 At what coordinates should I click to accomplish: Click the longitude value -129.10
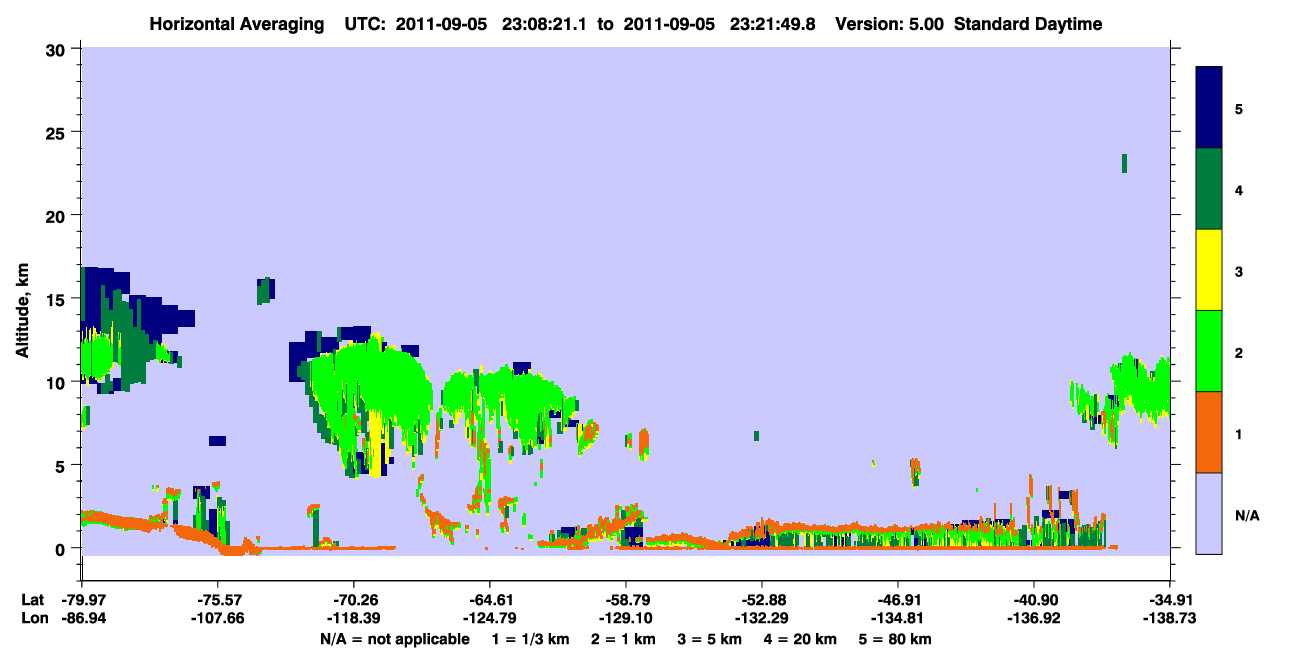pyautogui.click(x=625, y=619)
